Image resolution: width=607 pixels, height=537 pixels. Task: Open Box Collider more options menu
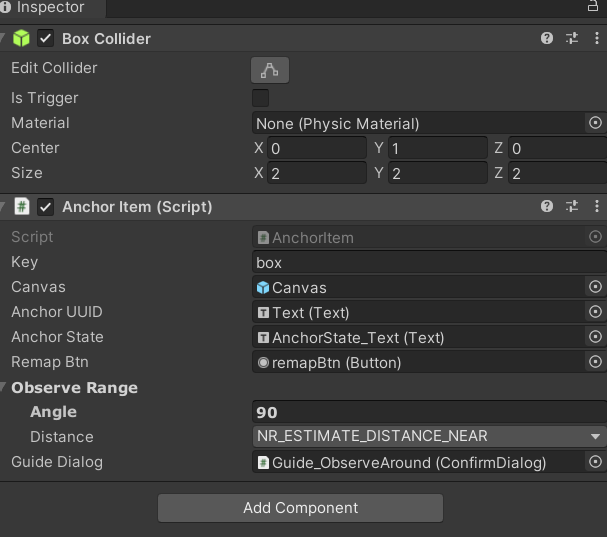click(x=596, y=38)
